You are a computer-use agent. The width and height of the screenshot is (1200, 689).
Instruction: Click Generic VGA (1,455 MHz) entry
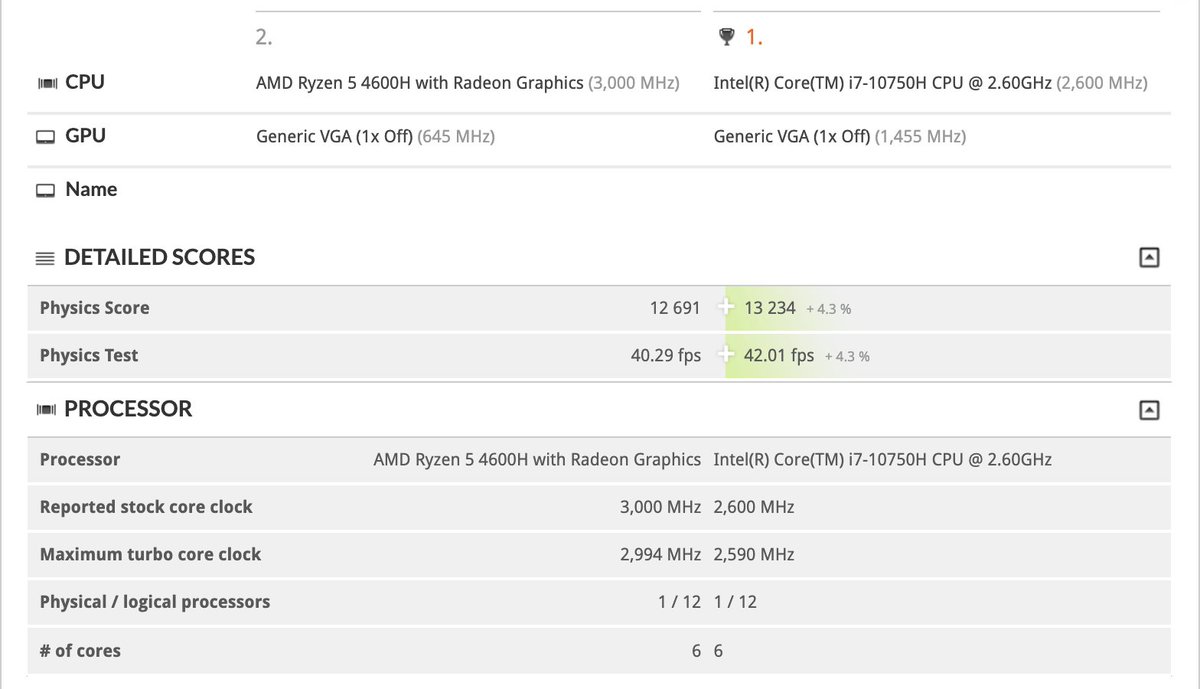tap(840, 136)
